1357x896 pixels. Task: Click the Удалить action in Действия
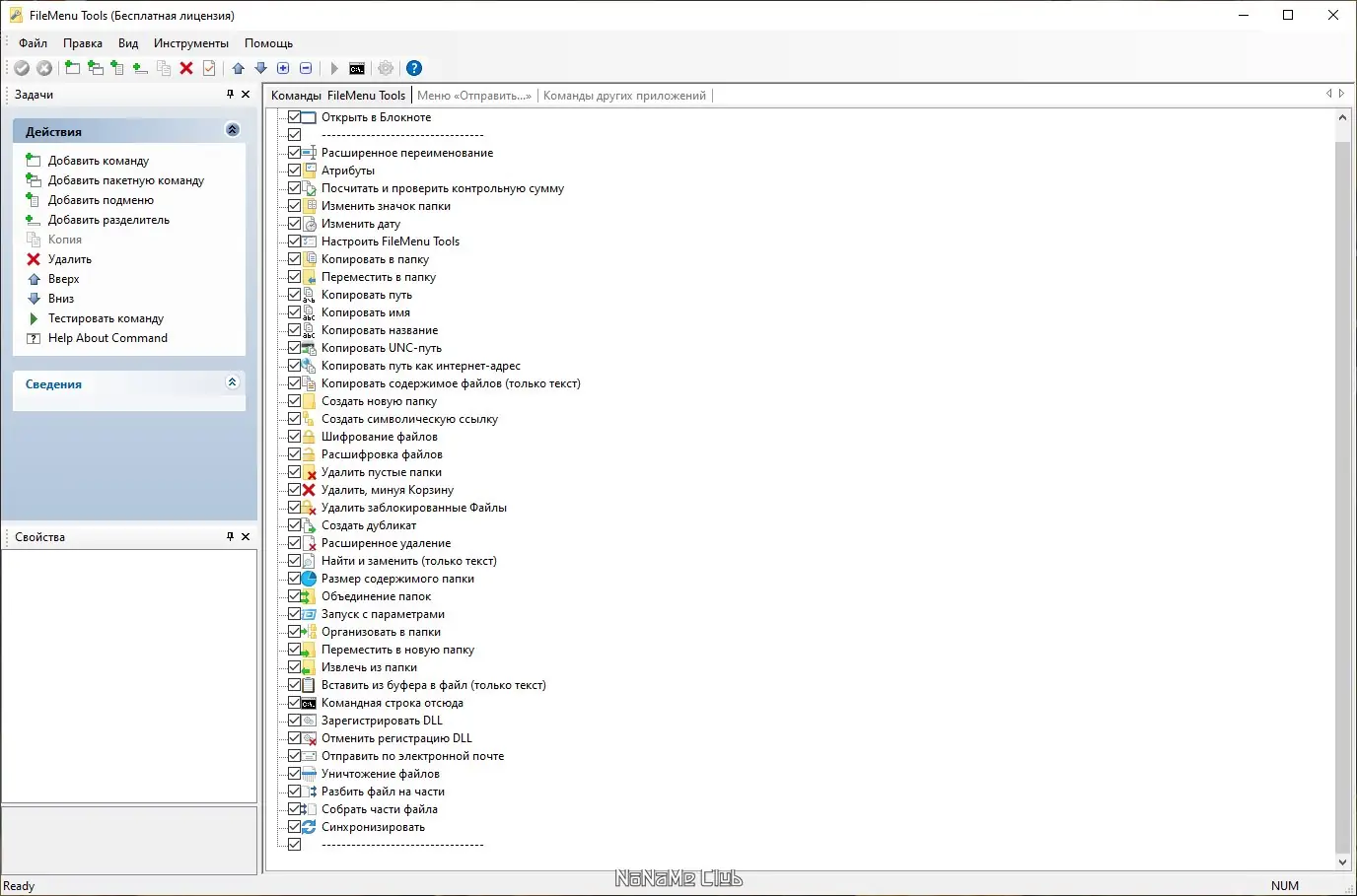pos(70,259)
